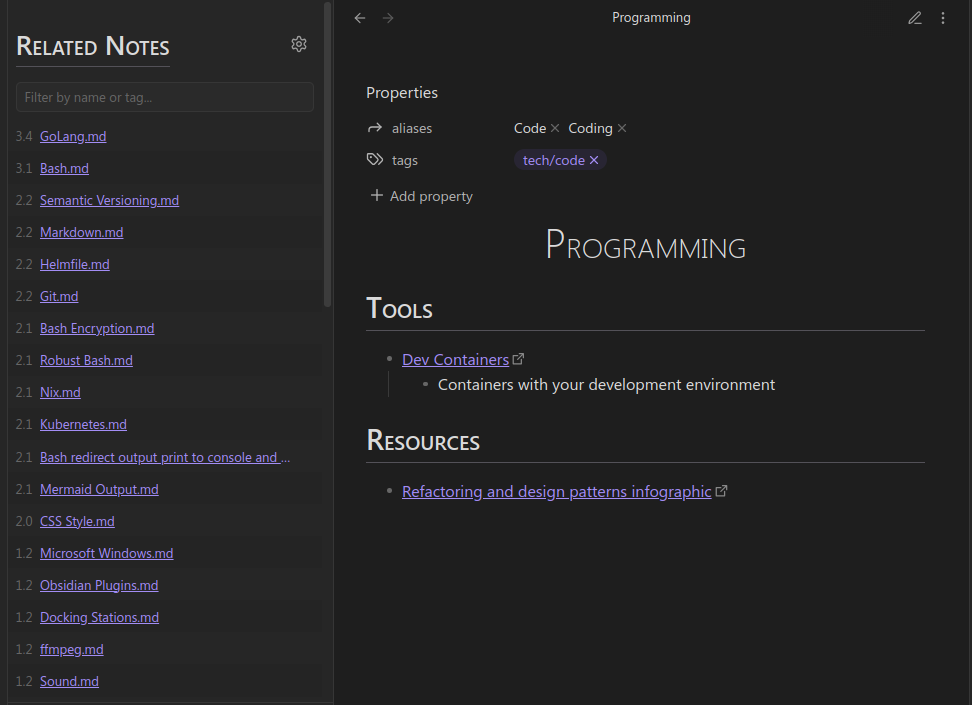Open Bash.md related note
972x705 pixels.
tap(64, 168)
